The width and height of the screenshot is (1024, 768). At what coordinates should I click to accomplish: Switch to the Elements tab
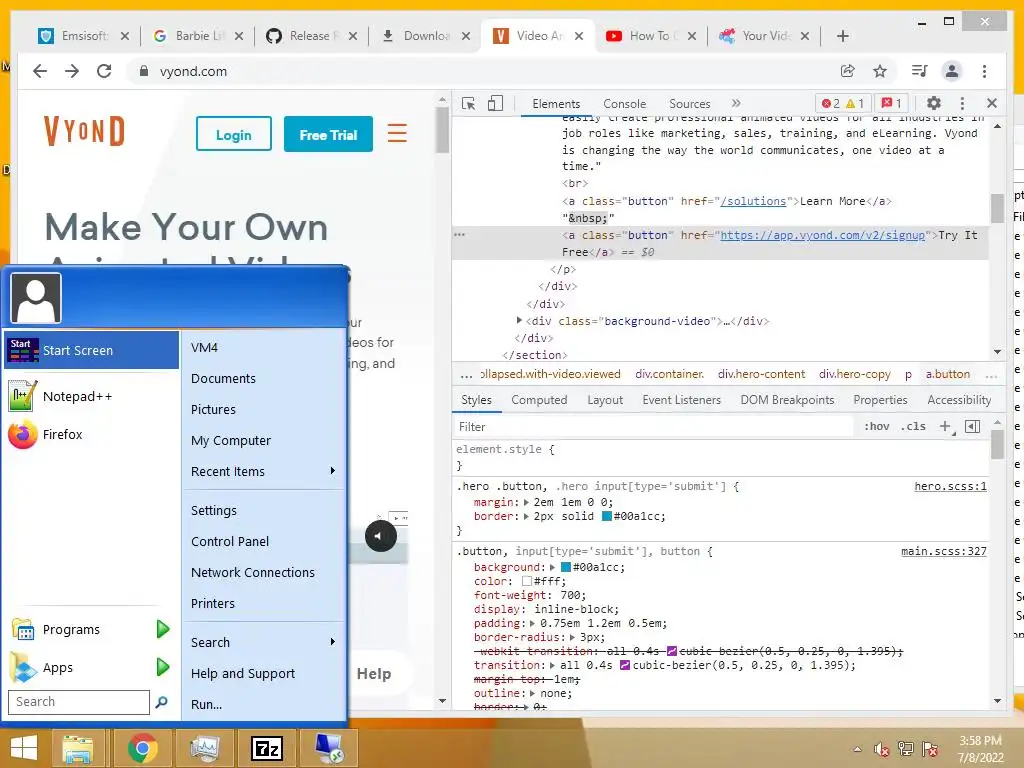(x=556, y=104)
